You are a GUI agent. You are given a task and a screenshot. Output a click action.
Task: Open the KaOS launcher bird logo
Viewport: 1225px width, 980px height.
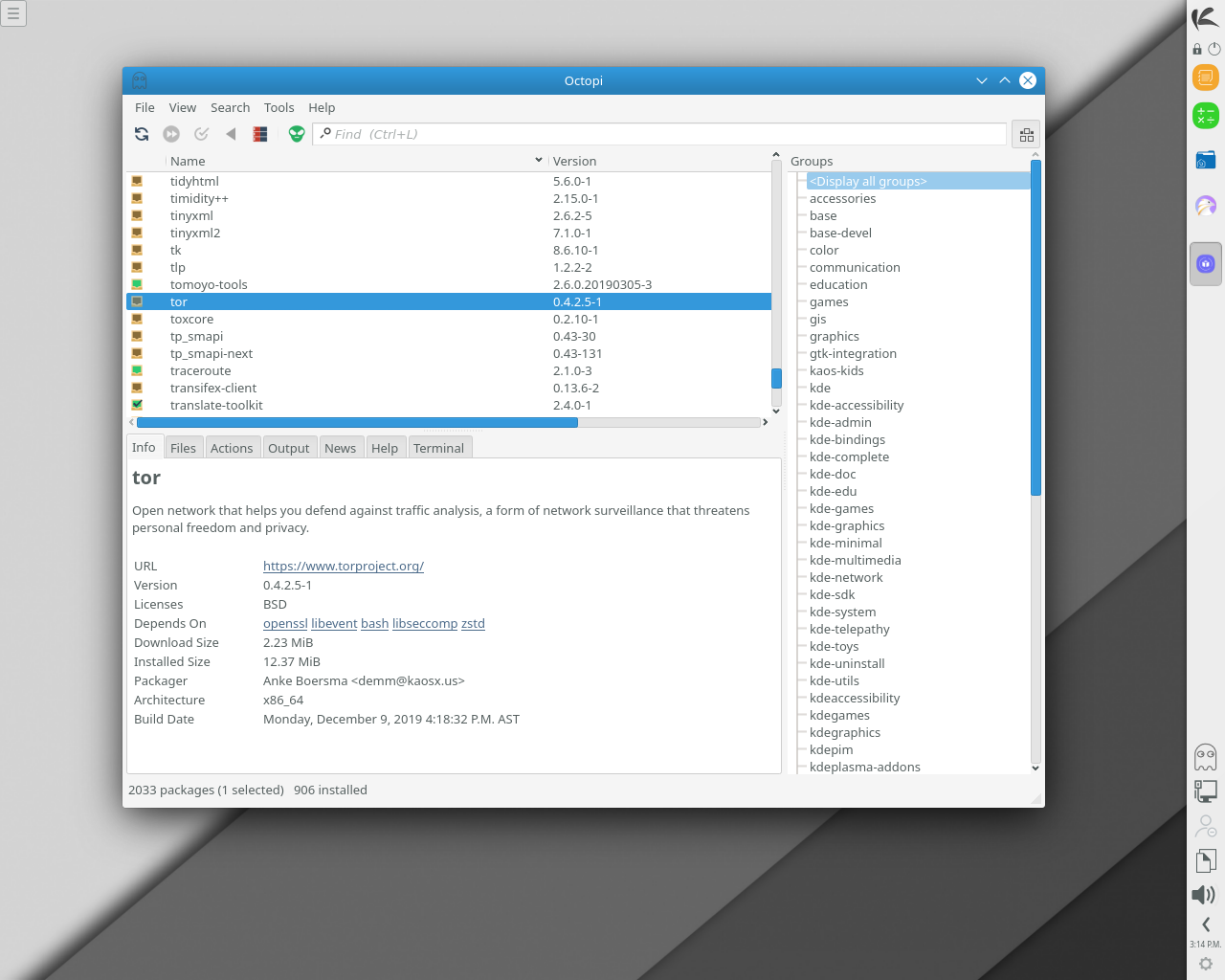1205,17
